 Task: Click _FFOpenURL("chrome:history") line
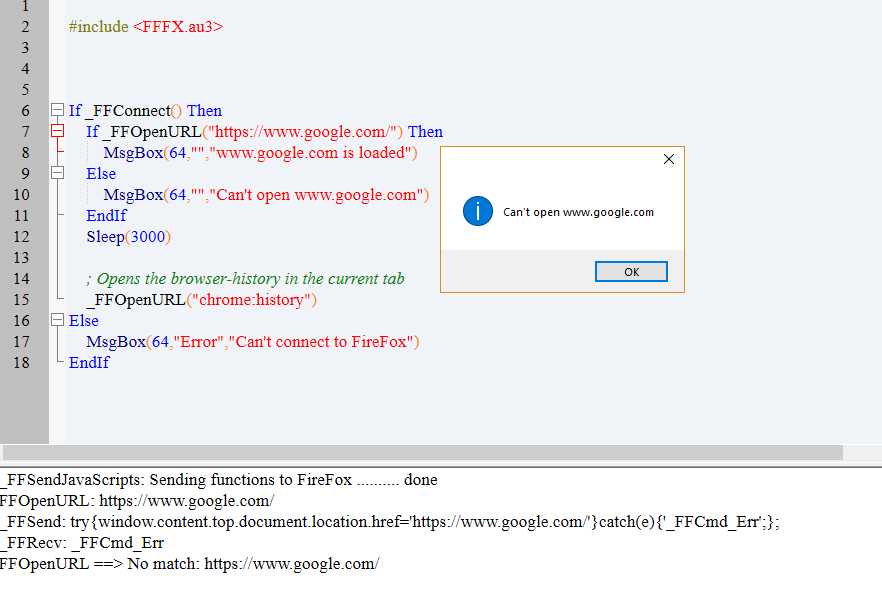pos(201,299)
